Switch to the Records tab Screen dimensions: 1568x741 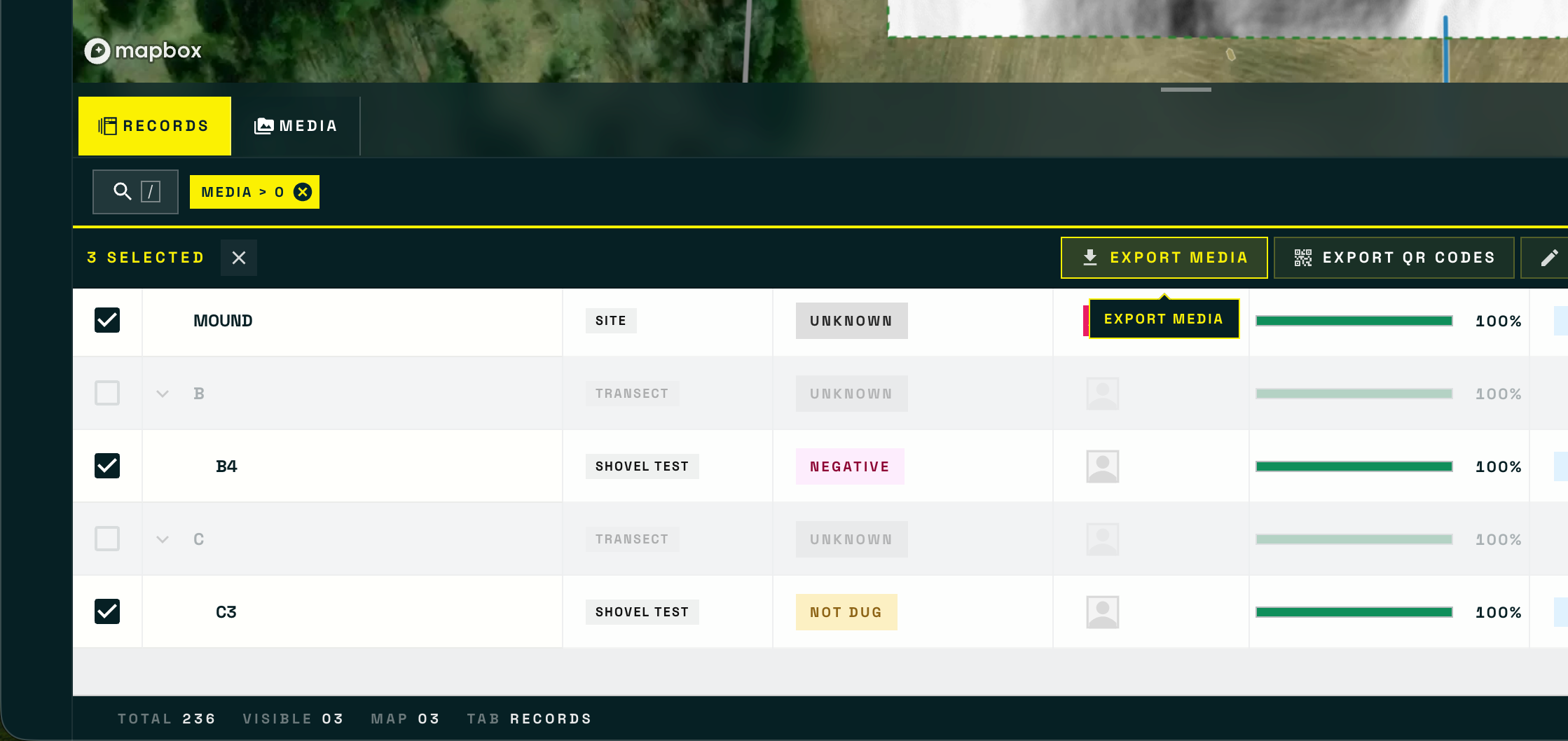tap(155, 126)
